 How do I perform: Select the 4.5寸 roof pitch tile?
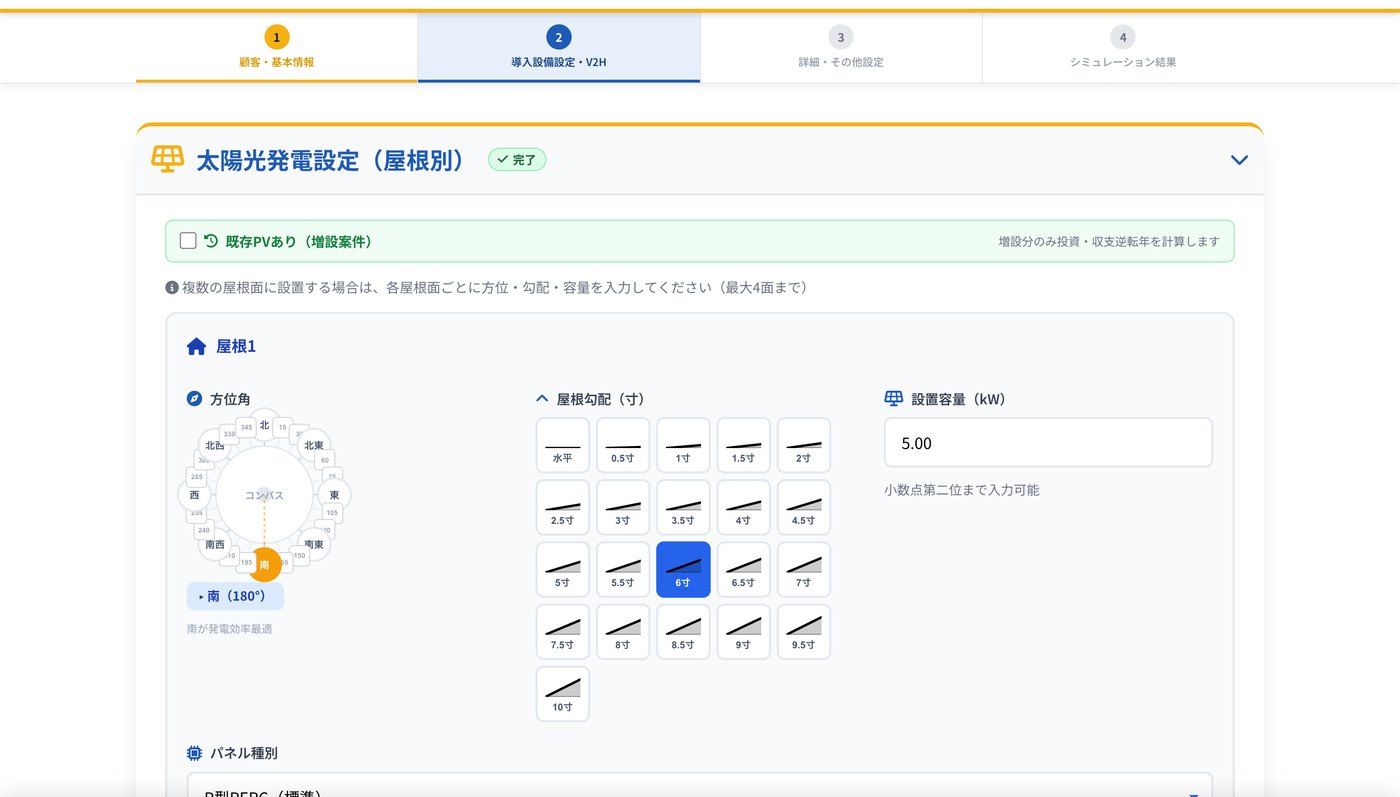click(x=803, y=507)
